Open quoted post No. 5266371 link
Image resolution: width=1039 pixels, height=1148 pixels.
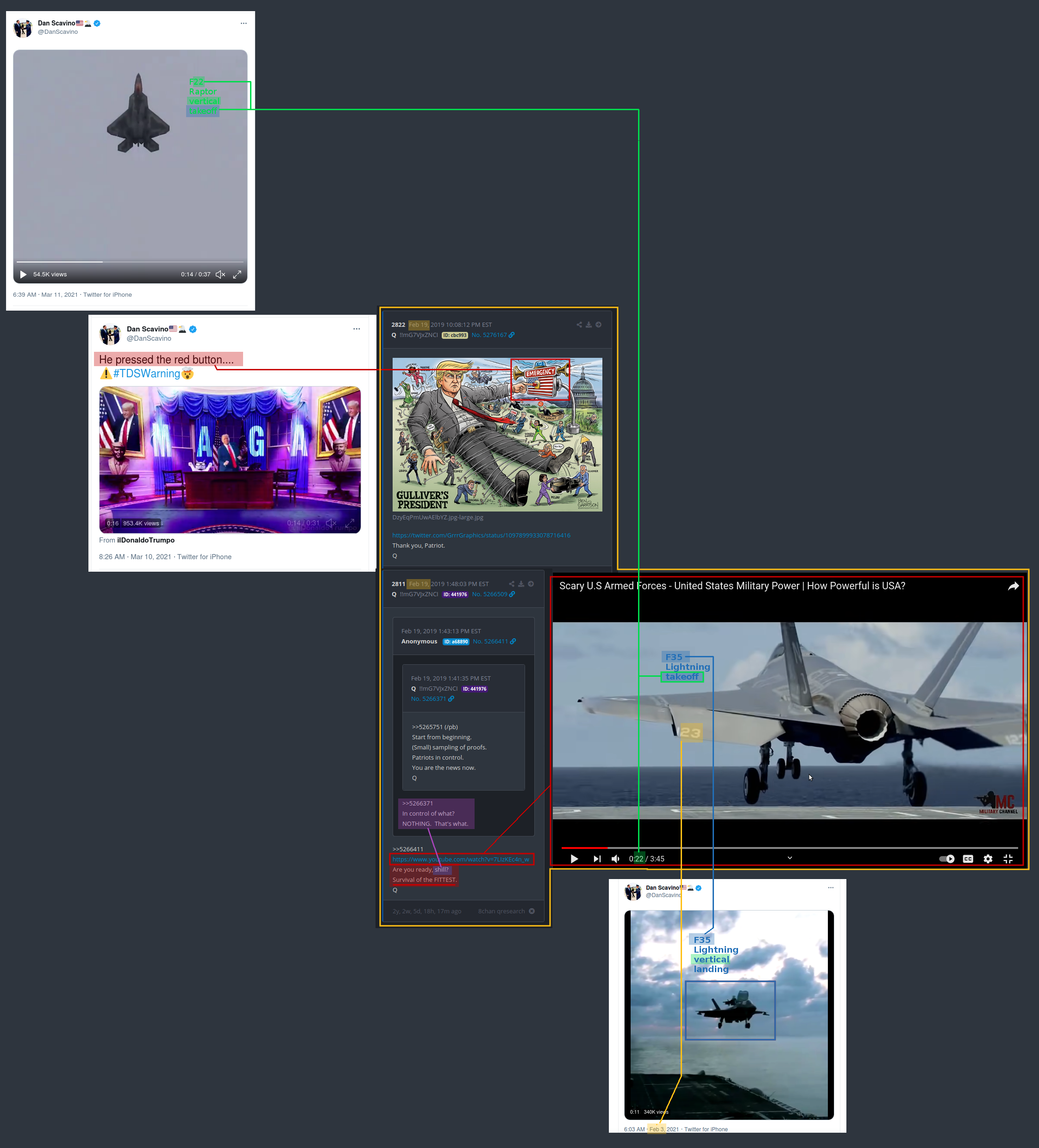(433, 699)
